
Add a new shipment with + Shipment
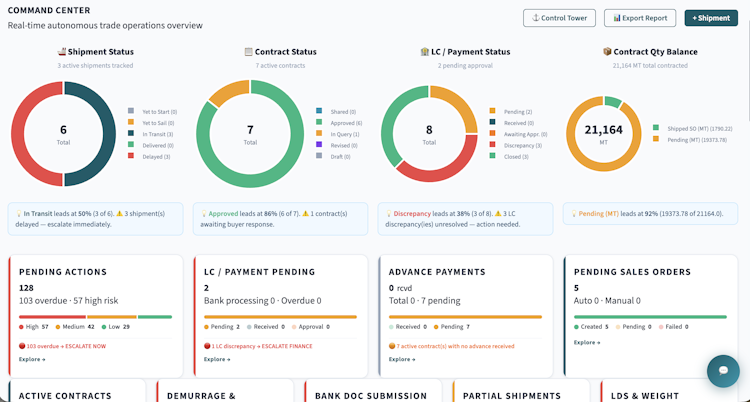[x=711, y=18]
